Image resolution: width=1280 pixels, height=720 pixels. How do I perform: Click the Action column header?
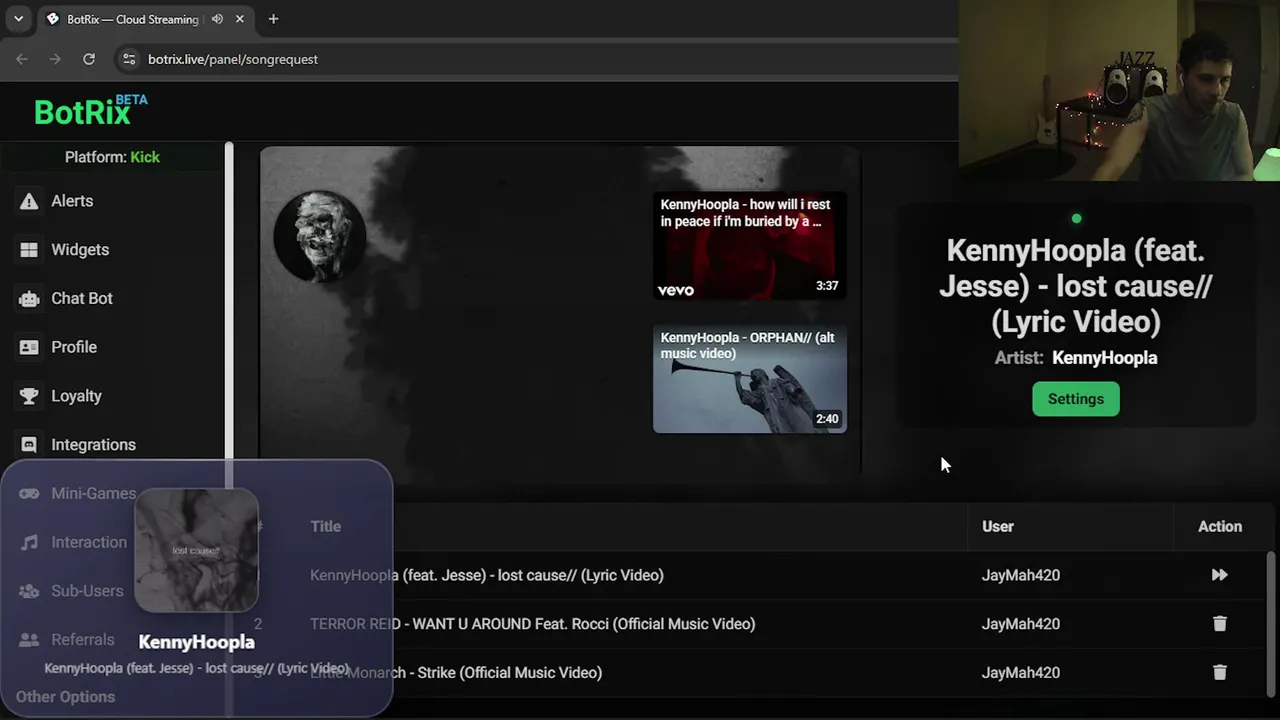pyautogui.click(x=1220, y=526)
